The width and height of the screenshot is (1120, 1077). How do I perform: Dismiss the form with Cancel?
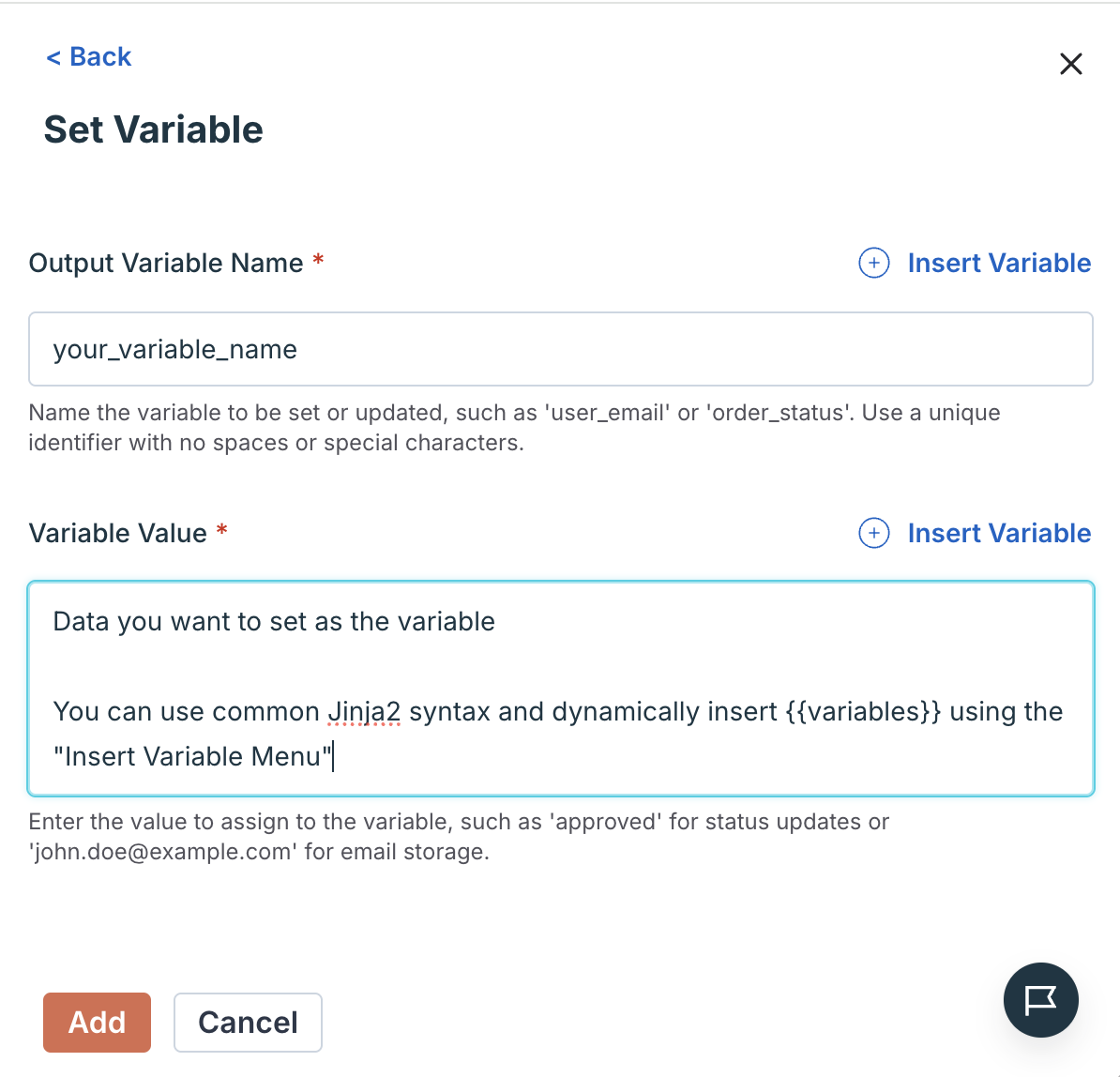[248, 1023]
